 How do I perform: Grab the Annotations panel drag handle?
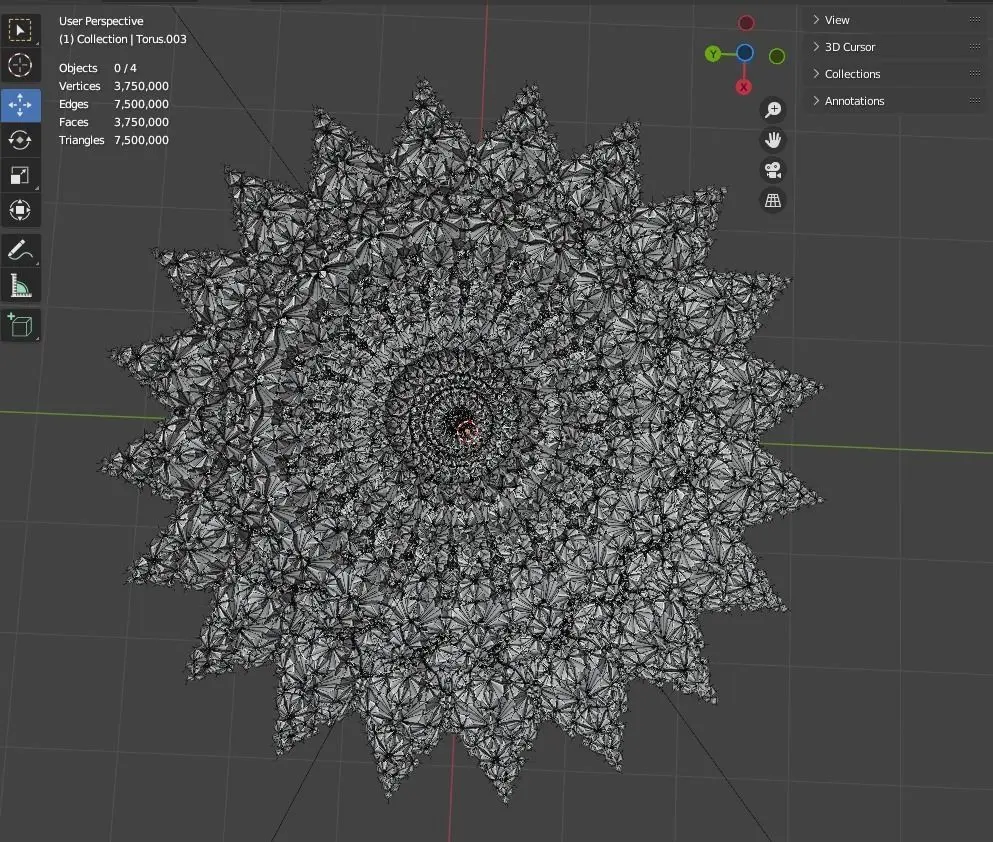pyautogui.click(x=975, y=101)
